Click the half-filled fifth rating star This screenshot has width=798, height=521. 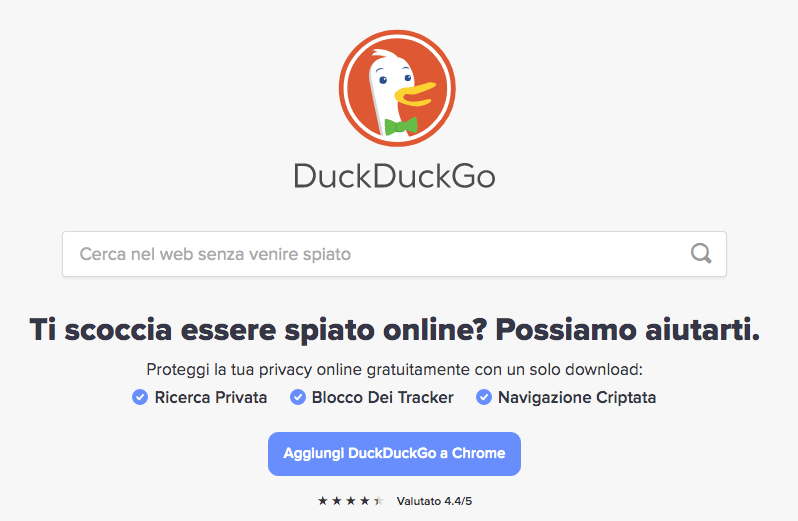pos(379,501)
